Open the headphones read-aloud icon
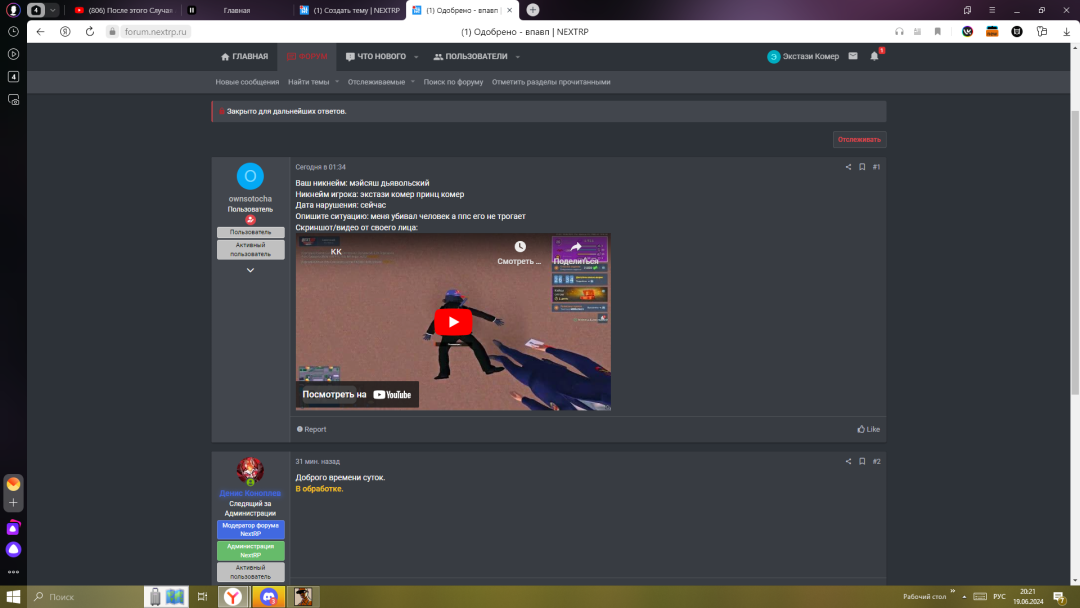This screenshot has width=1080, height=608. point(899,32)
